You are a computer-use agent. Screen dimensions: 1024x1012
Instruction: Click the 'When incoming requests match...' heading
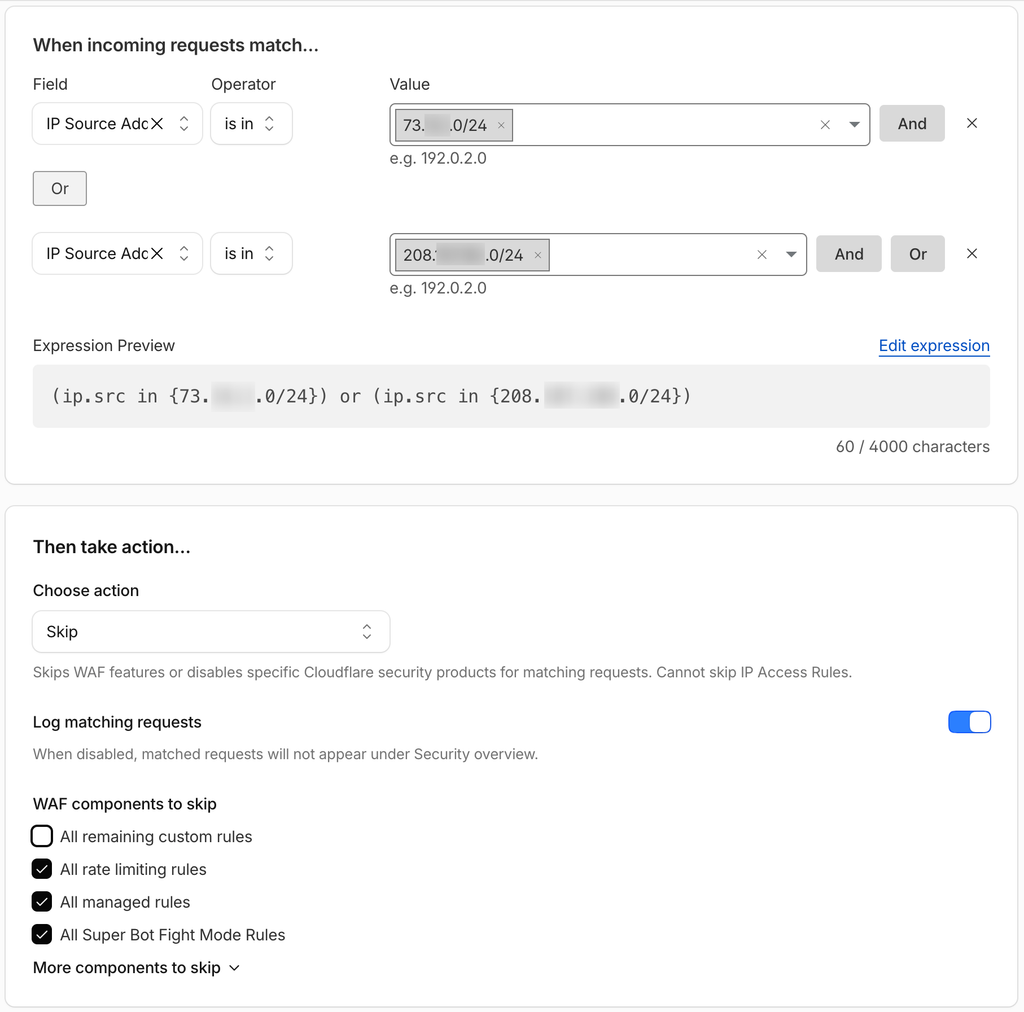(x=176, y=45)
